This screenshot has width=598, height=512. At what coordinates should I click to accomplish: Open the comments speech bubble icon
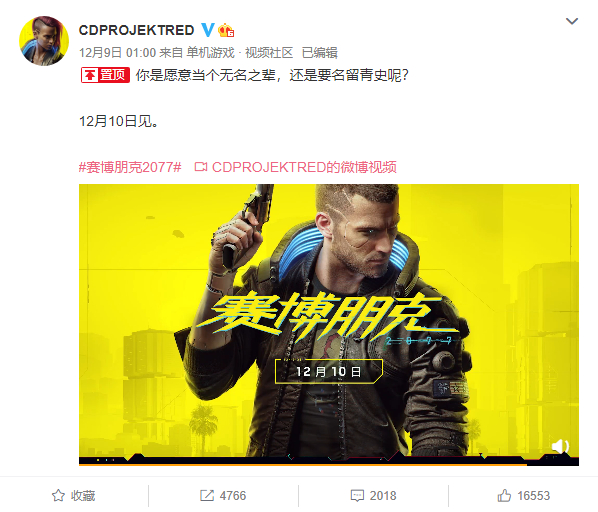pos(357,496)
